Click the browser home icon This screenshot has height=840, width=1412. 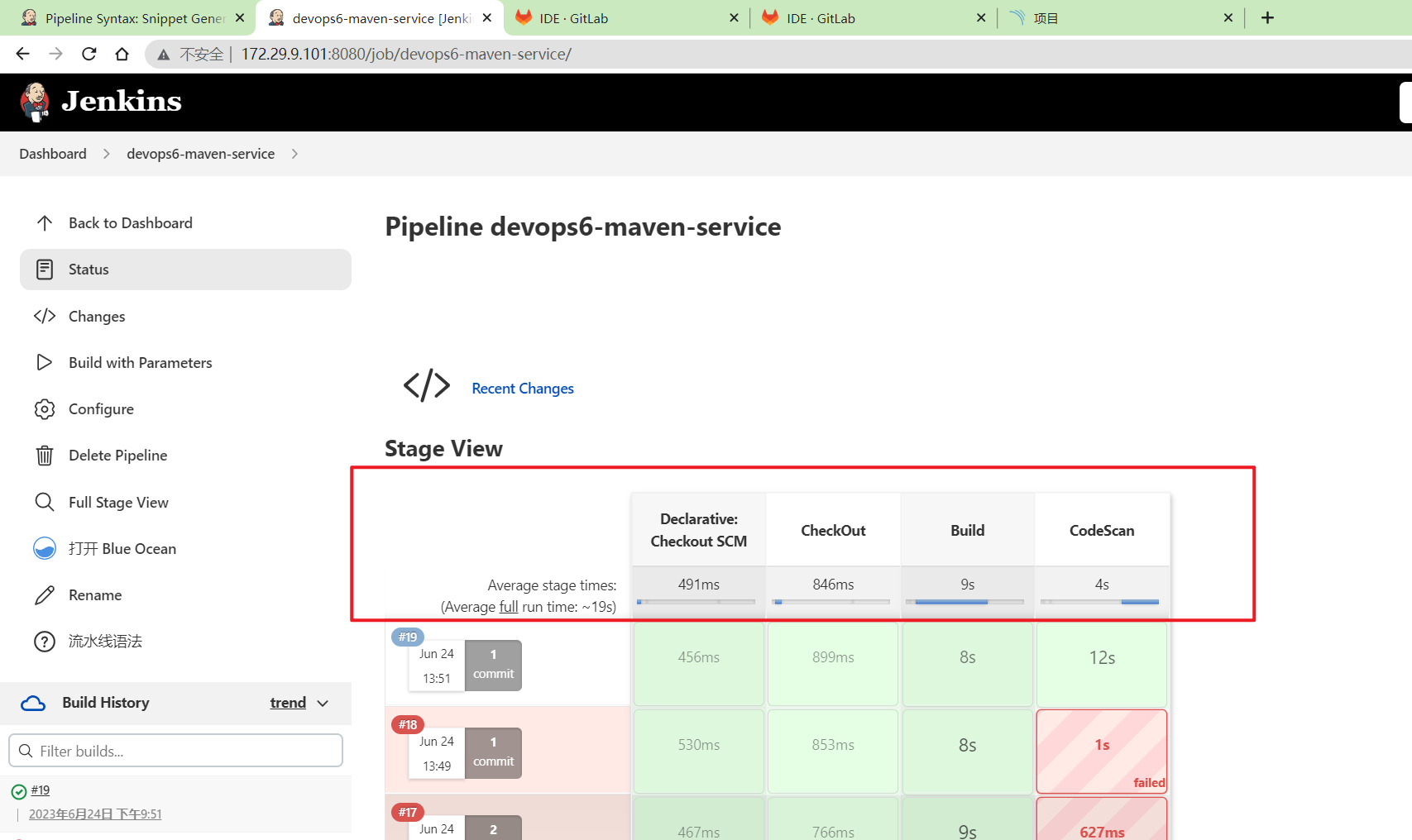pos(122,54)
